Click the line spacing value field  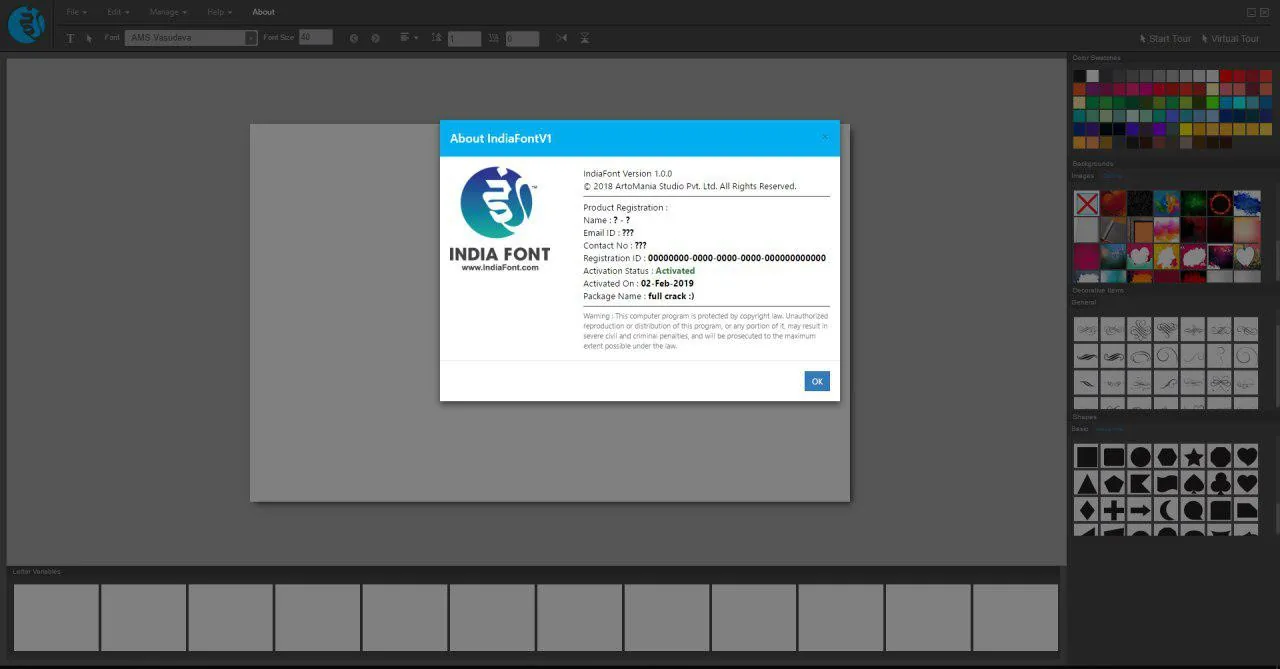point(464,39)
